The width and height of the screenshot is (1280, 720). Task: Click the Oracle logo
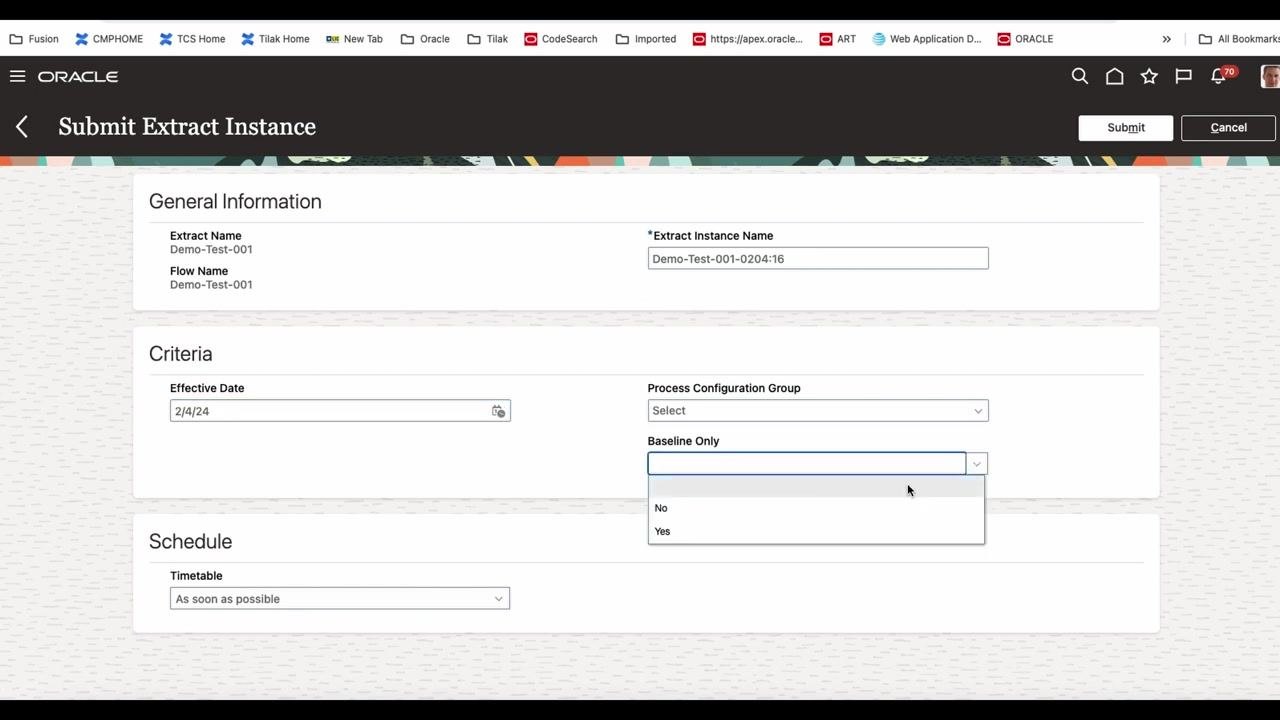[78, 76]
